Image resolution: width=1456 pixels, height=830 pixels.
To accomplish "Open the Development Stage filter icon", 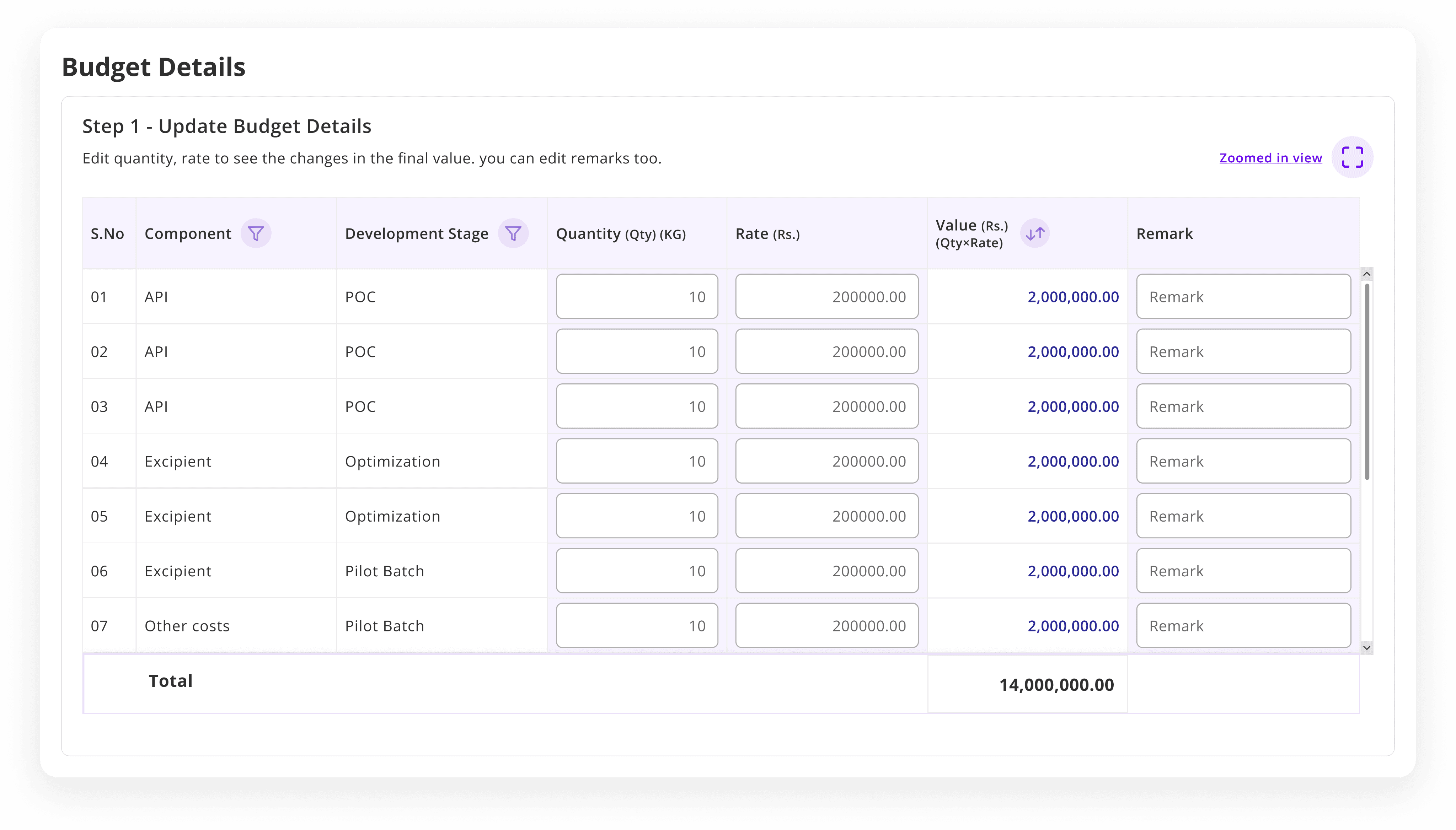I will pyautogui.click(x=513, y=234).
